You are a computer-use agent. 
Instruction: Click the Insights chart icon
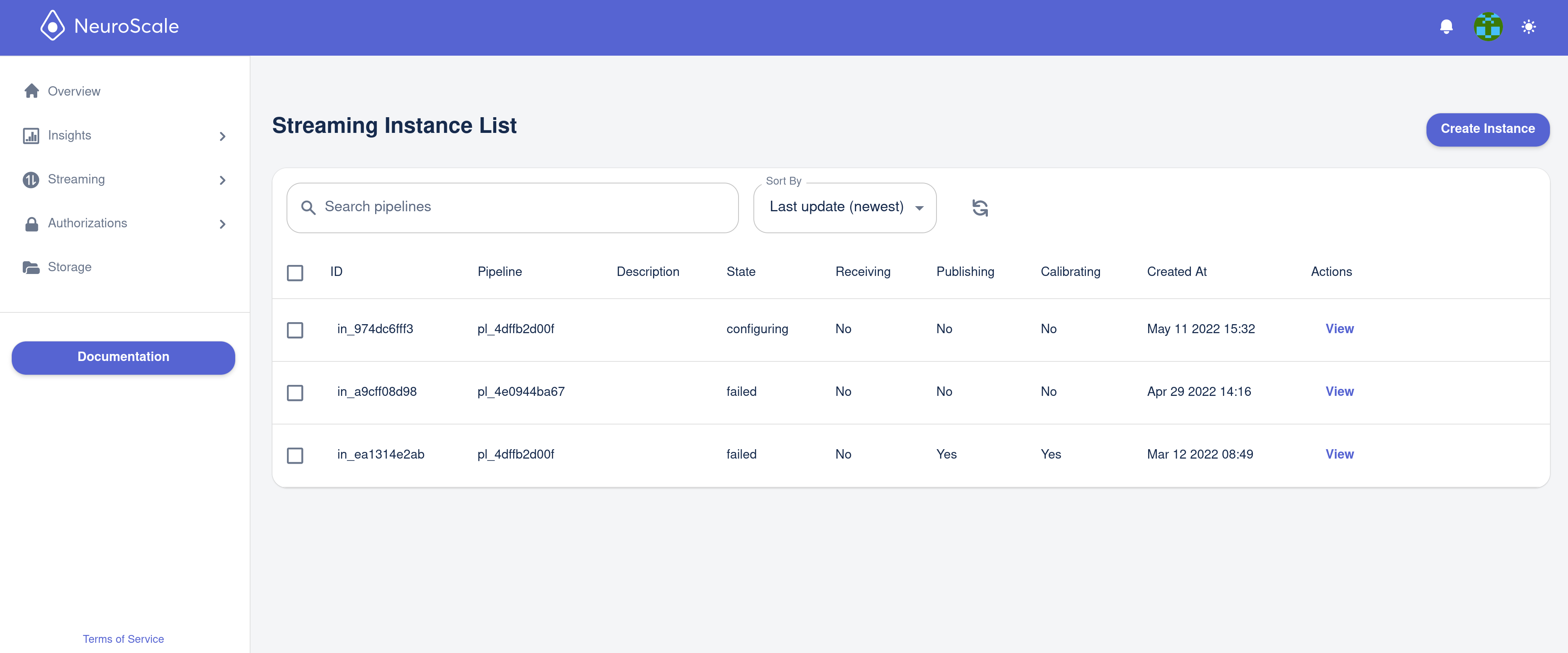[31, 136]
